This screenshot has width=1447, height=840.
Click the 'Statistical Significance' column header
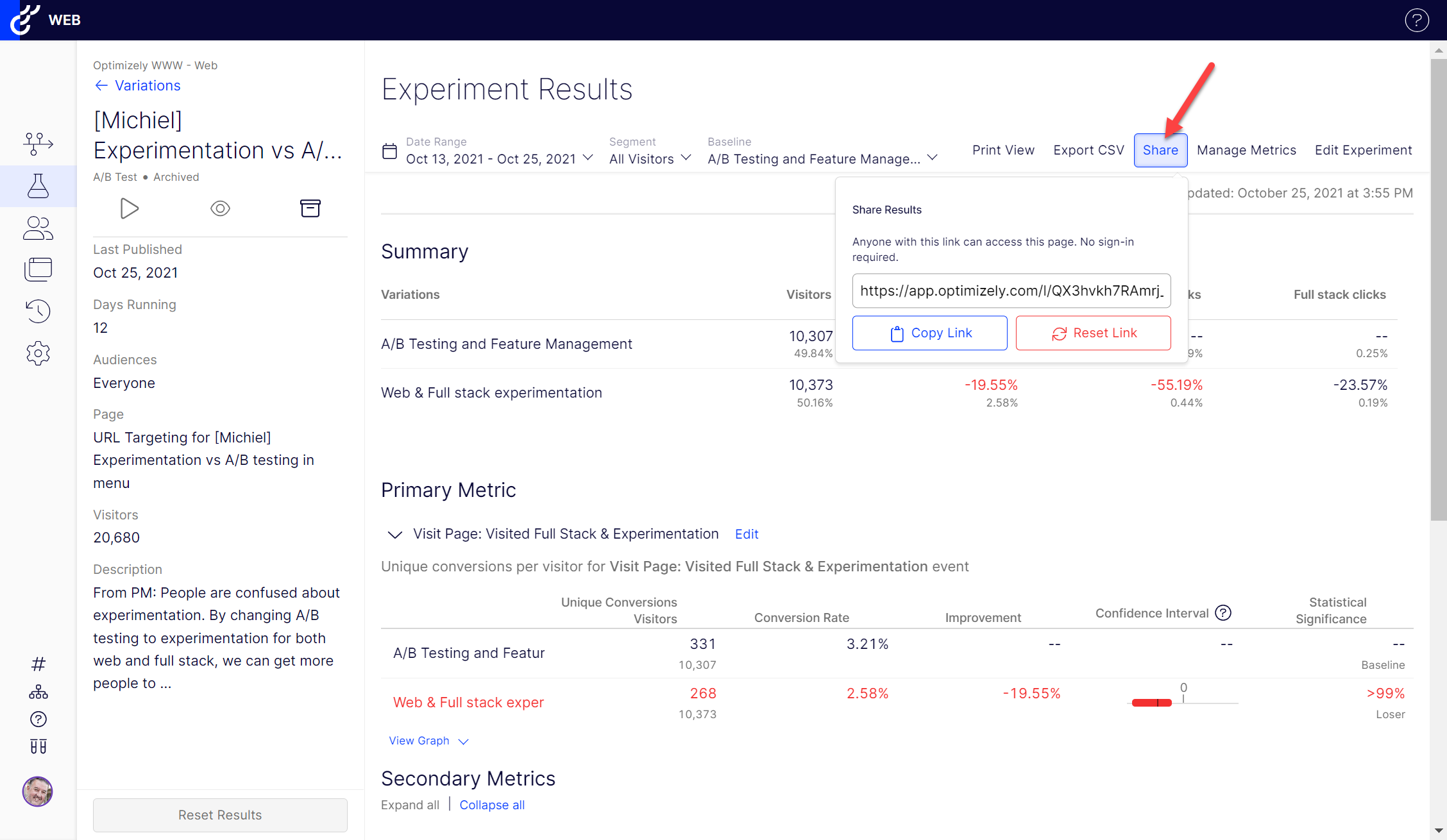pyautogui.click(x=1331, y=610)
